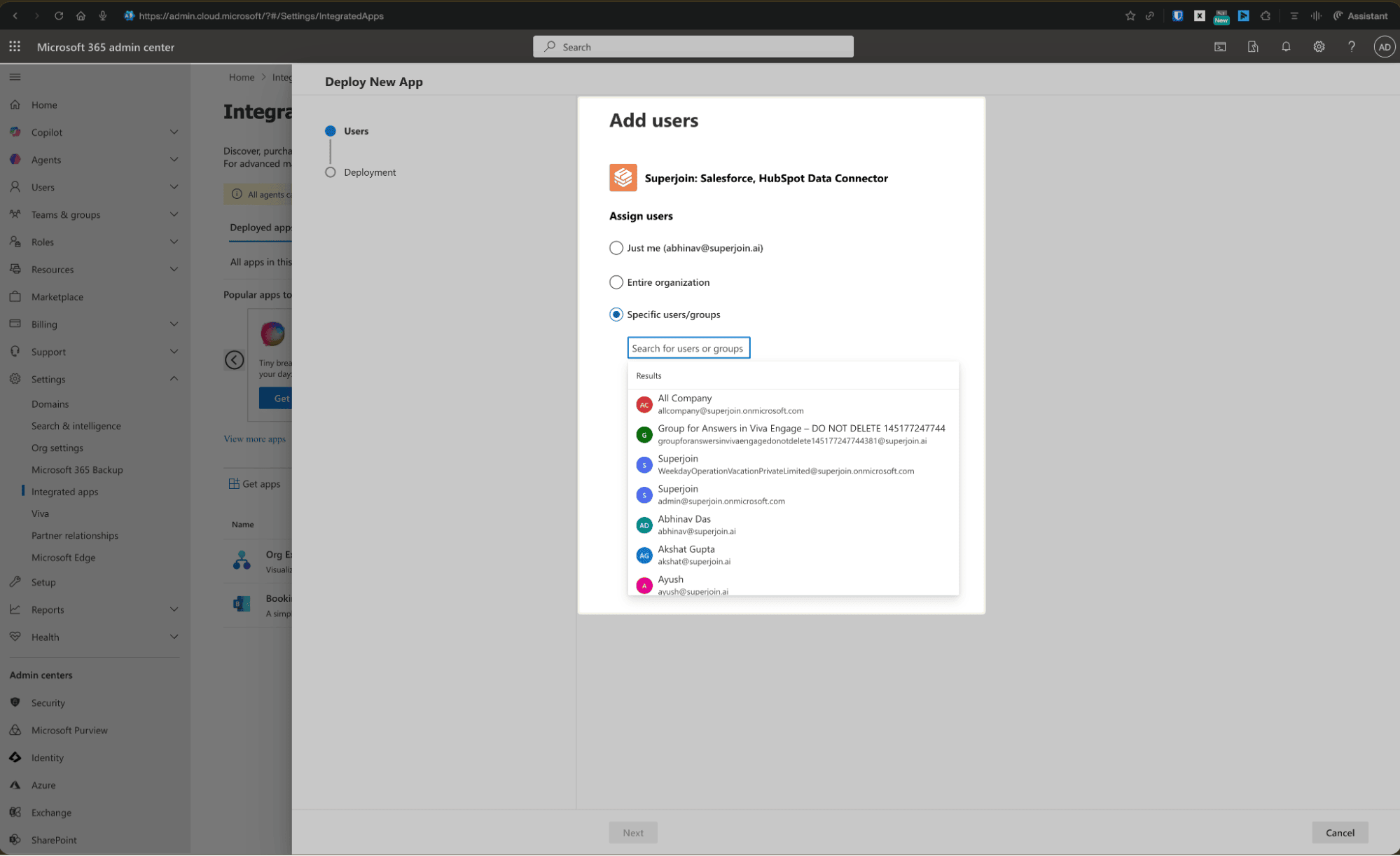
Task: Open Cloud Shell icon in header
Action: click(1220, 47)
